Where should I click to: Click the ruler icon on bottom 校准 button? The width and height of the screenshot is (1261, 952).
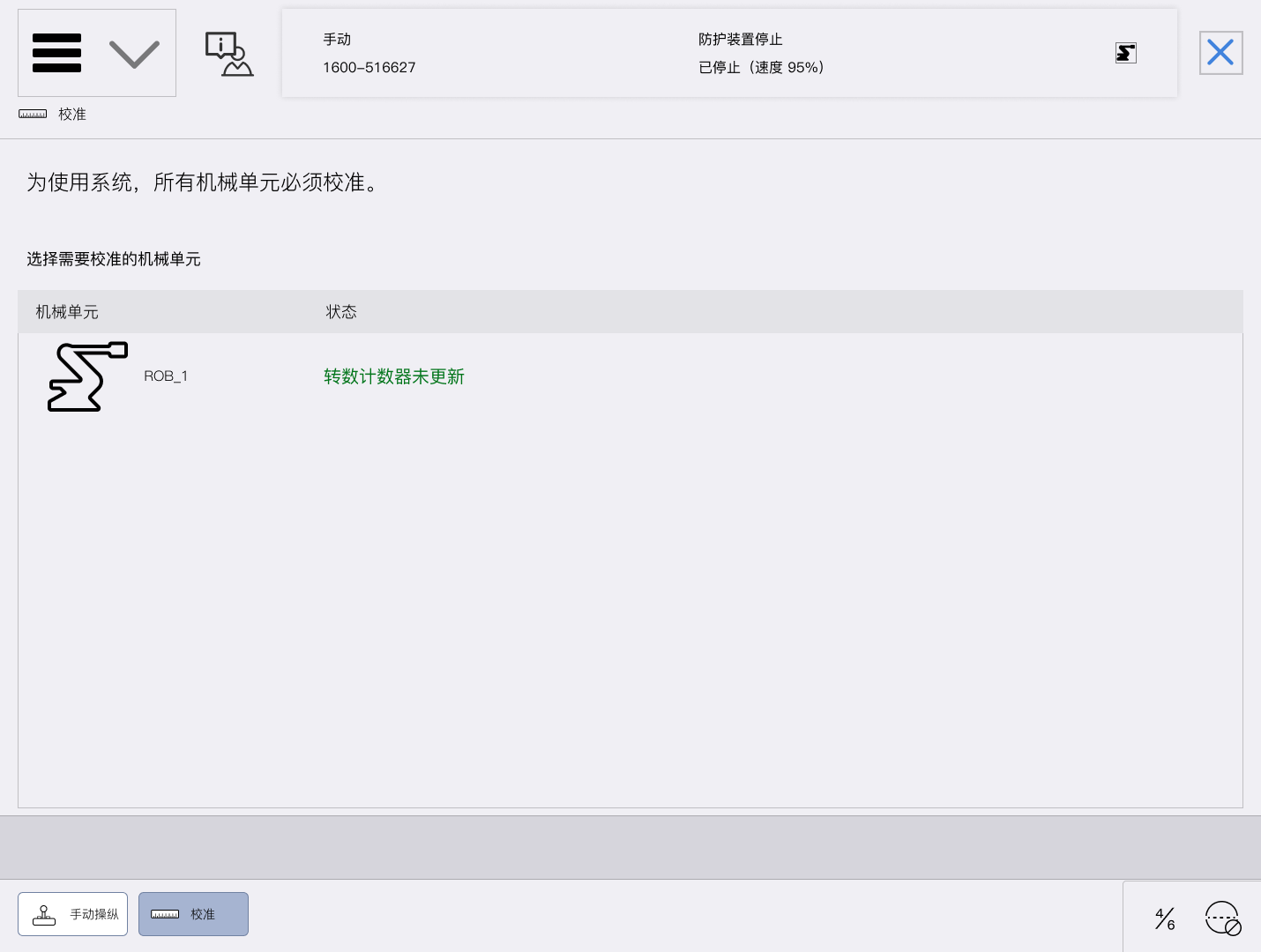pos(165,915)
